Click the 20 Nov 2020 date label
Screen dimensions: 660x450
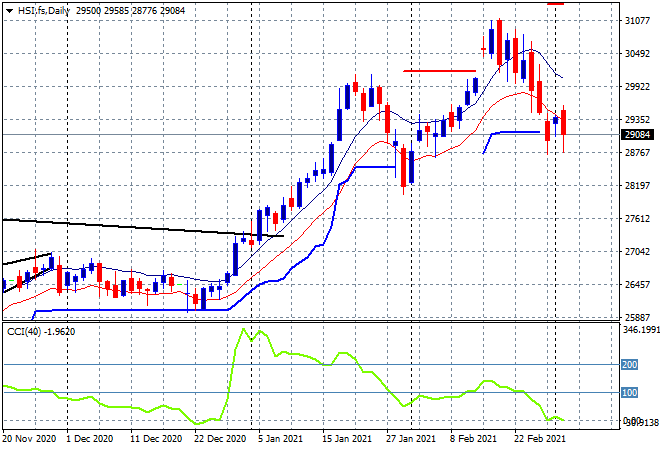click(x=29, y=439)
